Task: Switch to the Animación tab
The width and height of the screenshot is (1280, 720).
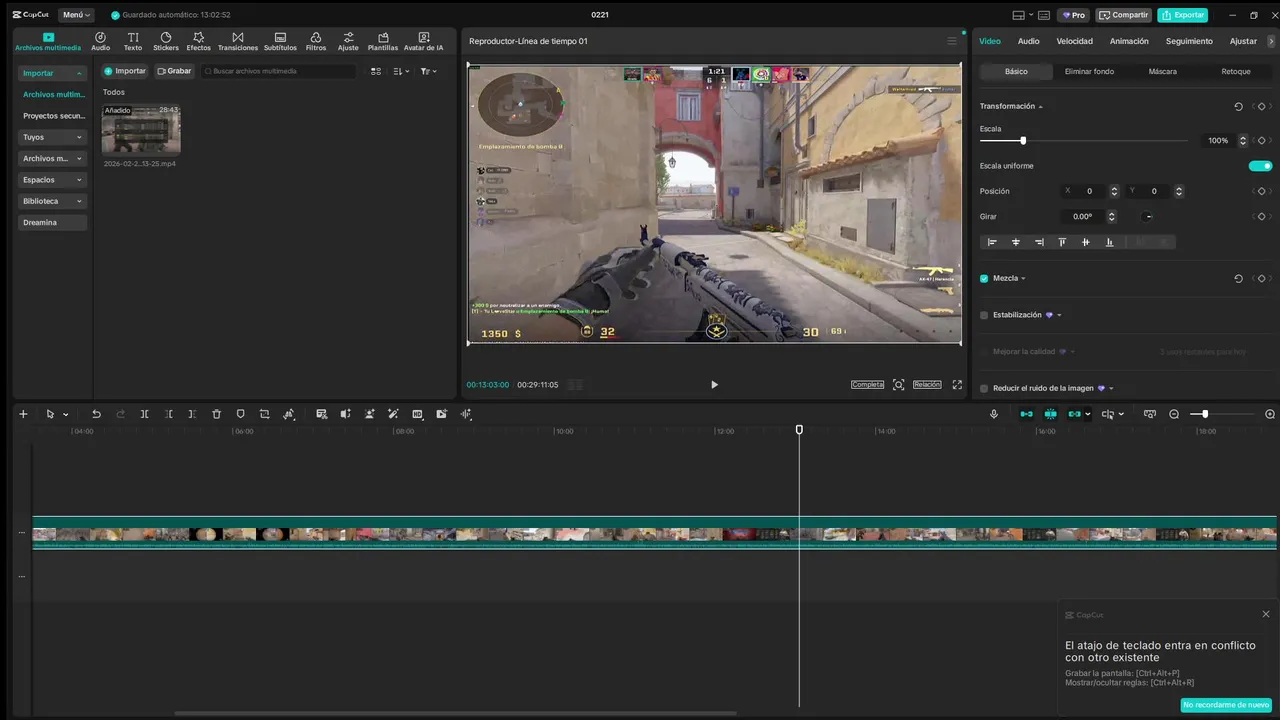Action: point(1129,41)
